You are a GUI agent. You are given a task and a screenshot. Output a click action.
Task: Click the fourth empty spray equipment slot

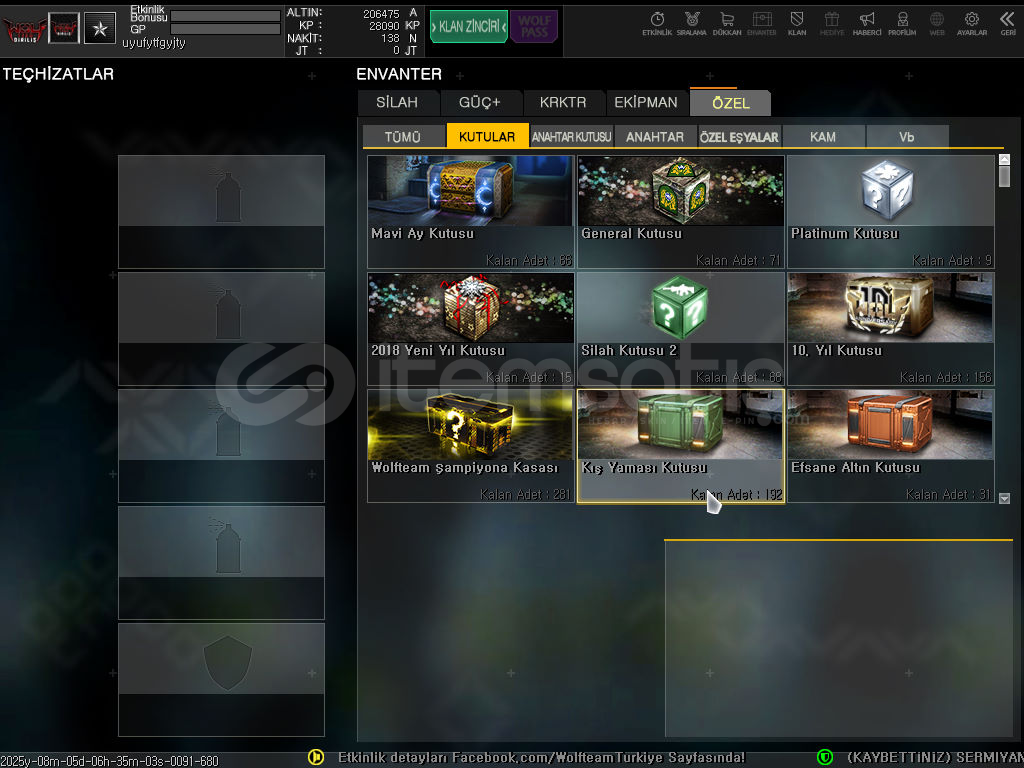pyautogui.click(x=221, y=563)
